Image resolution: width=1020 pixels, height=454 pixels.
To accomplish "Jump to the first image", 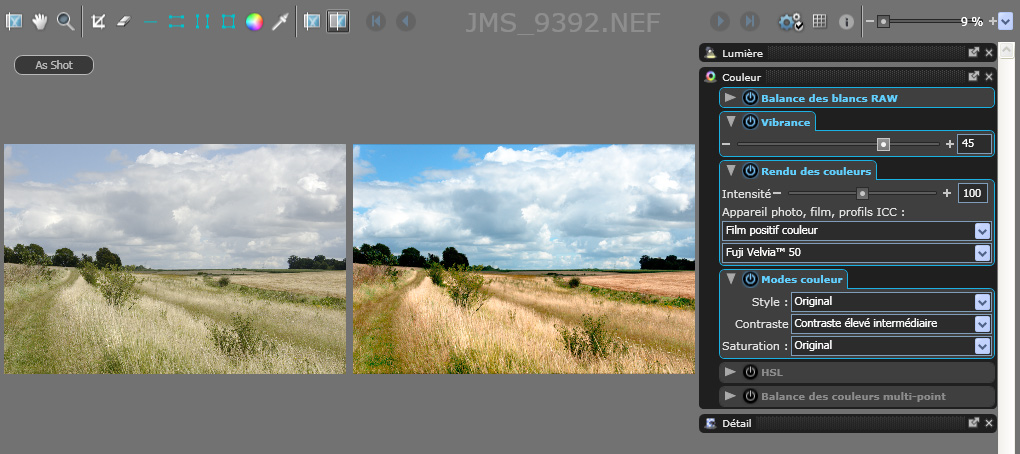I will point(375,21).
